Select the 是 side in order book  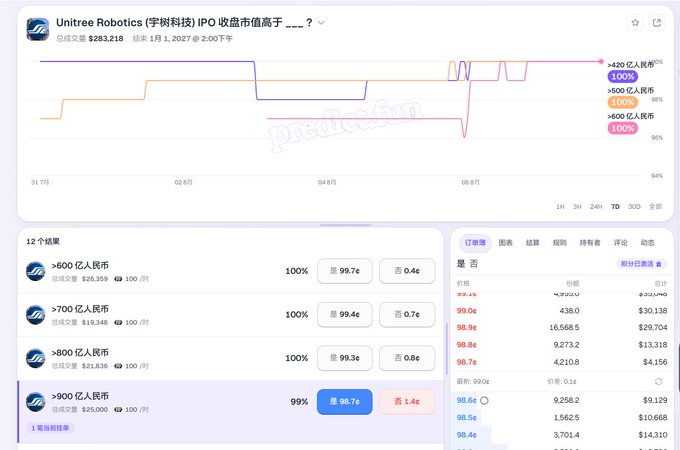click(x=461, y=264)
